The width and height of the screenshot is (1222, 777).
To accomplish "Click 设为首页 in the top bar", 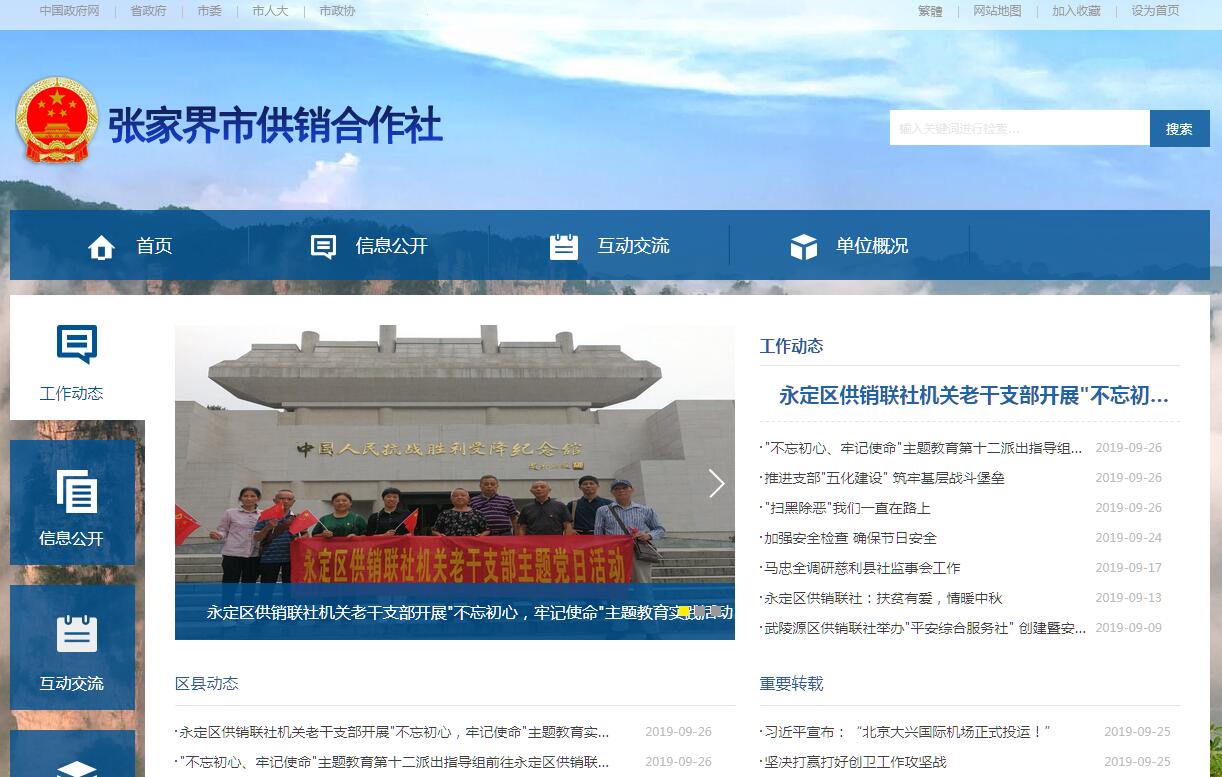I will click(1155, 11).
